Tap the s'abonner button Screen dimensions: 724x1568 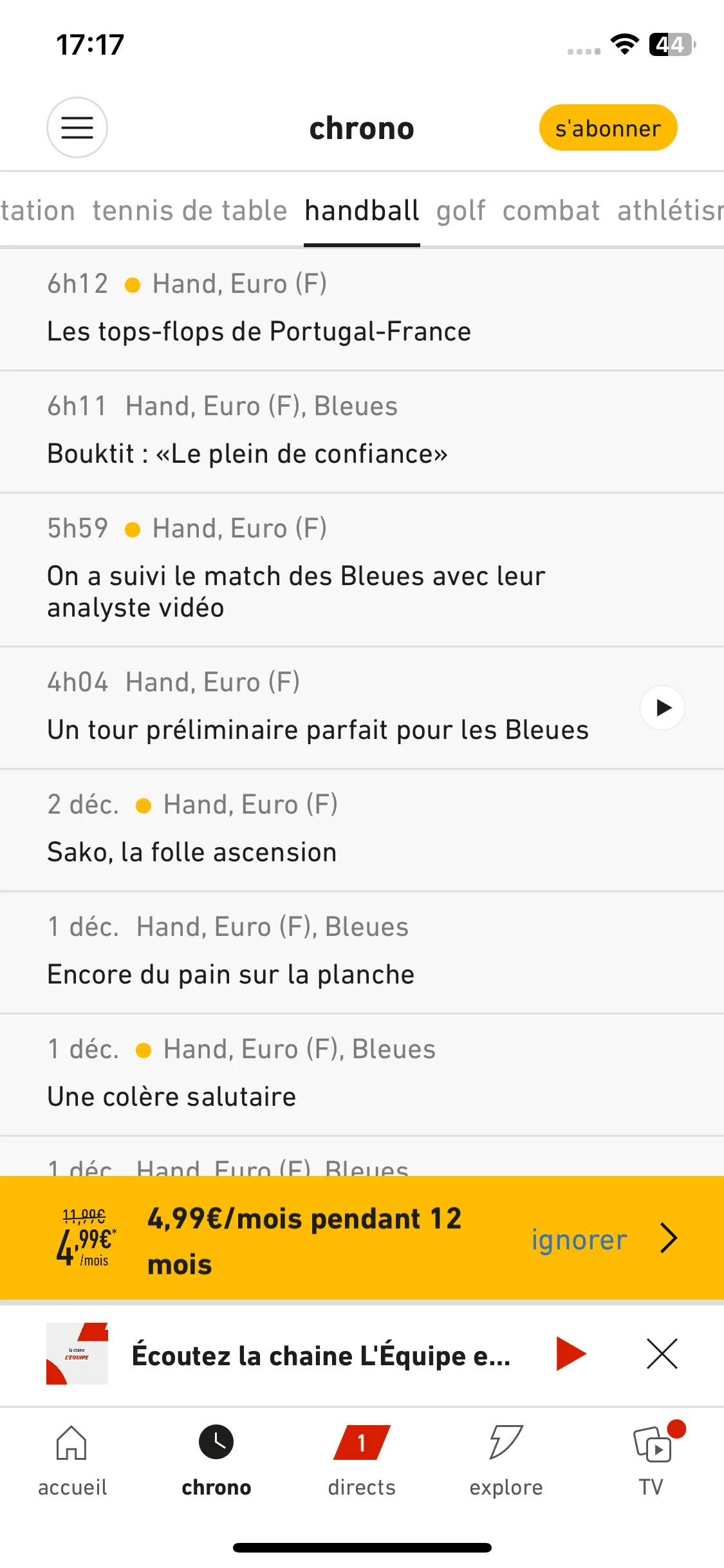coord(608,127)
